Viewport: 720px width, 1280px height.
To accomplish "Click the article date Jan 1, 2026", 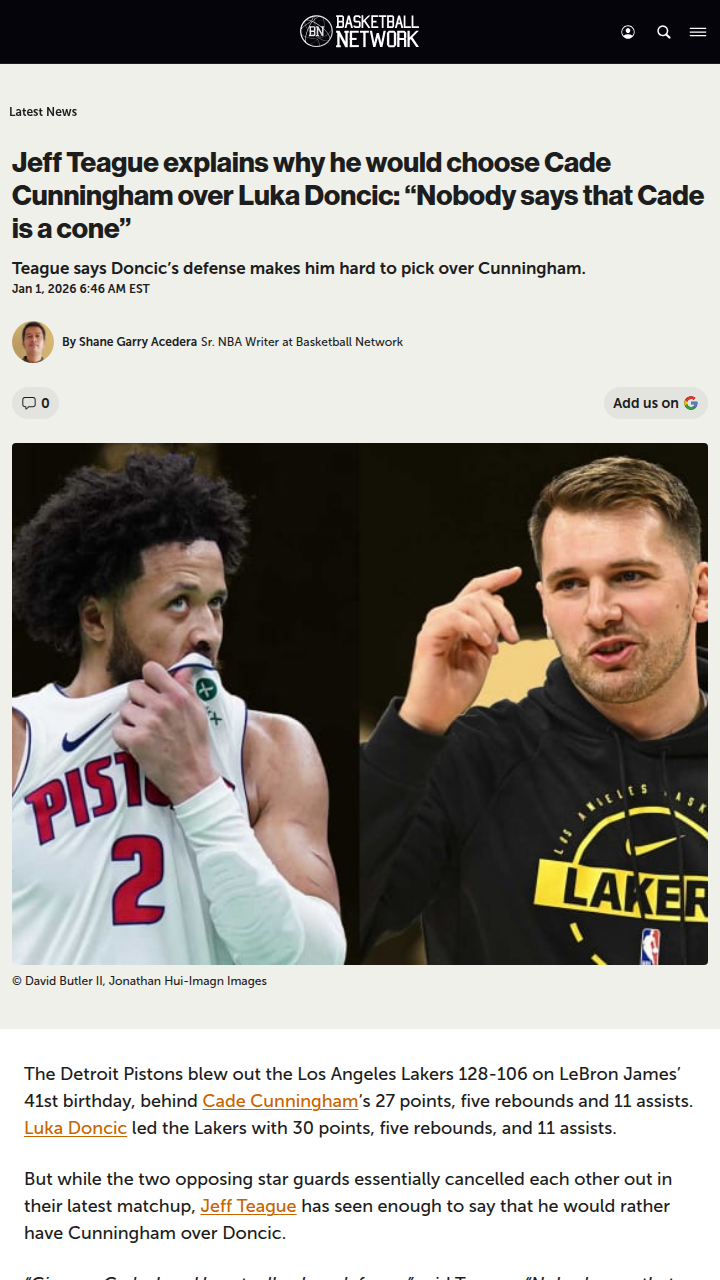I will pyautogui.click(x=81, y=289).
